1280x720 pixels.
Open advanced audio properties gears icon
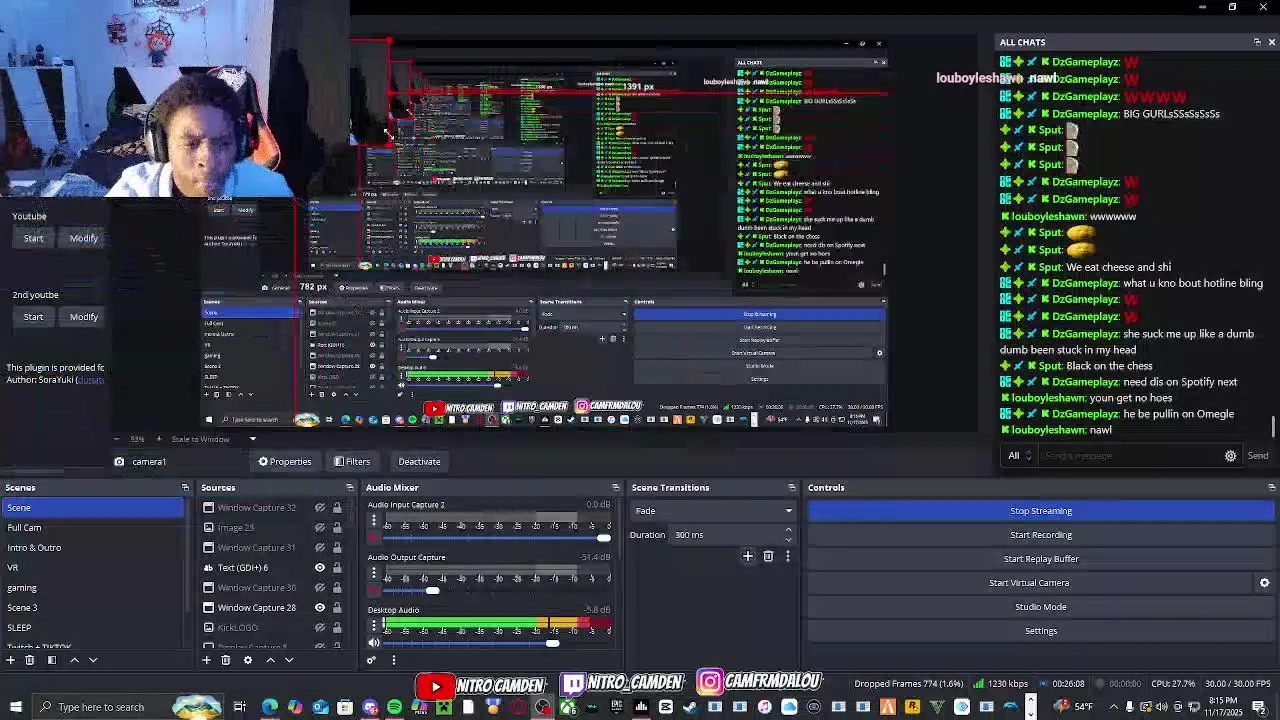click(x=371, y=660)
